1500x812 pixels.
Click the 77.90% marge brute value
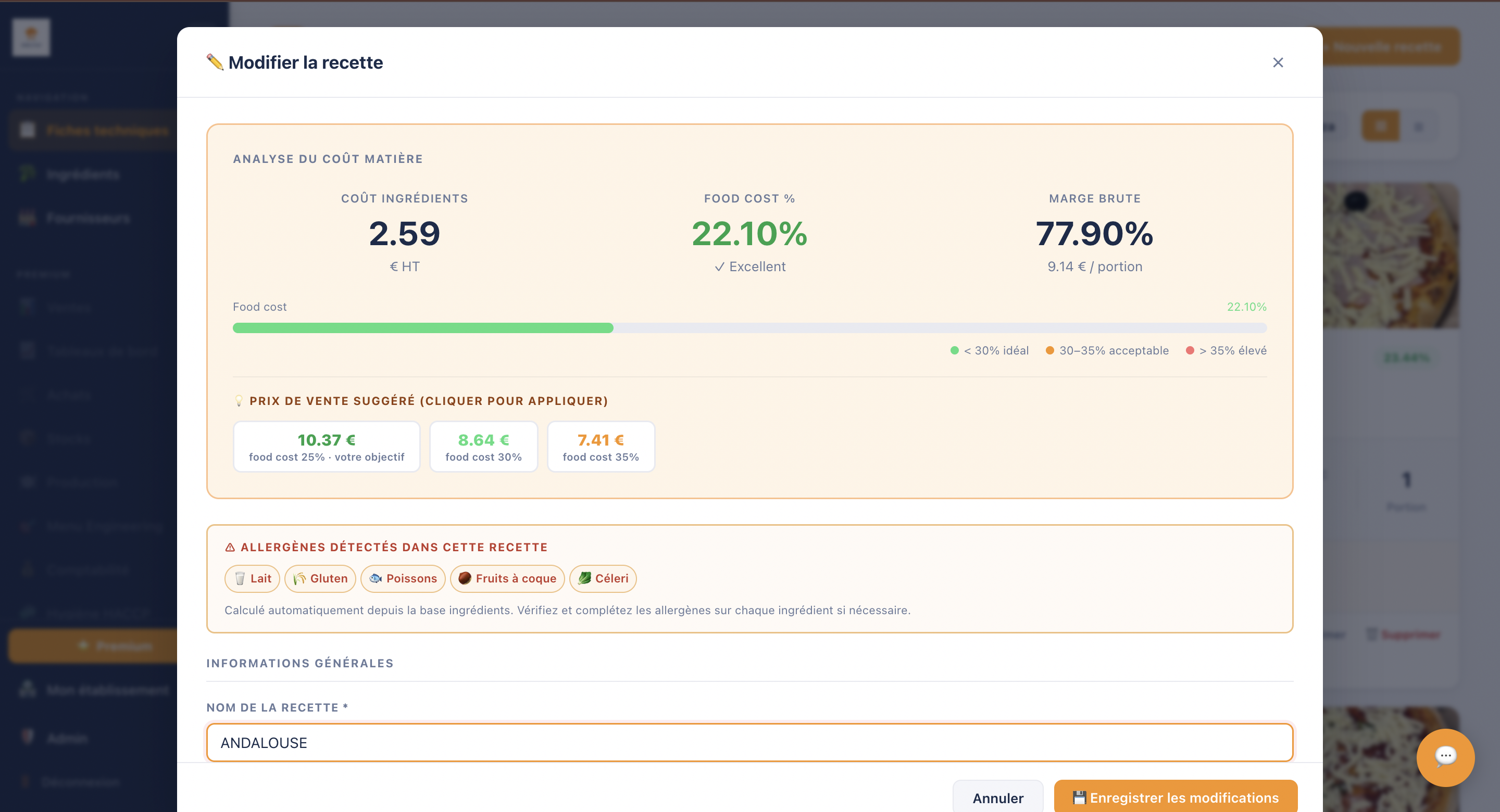[x=1094, y=233]
